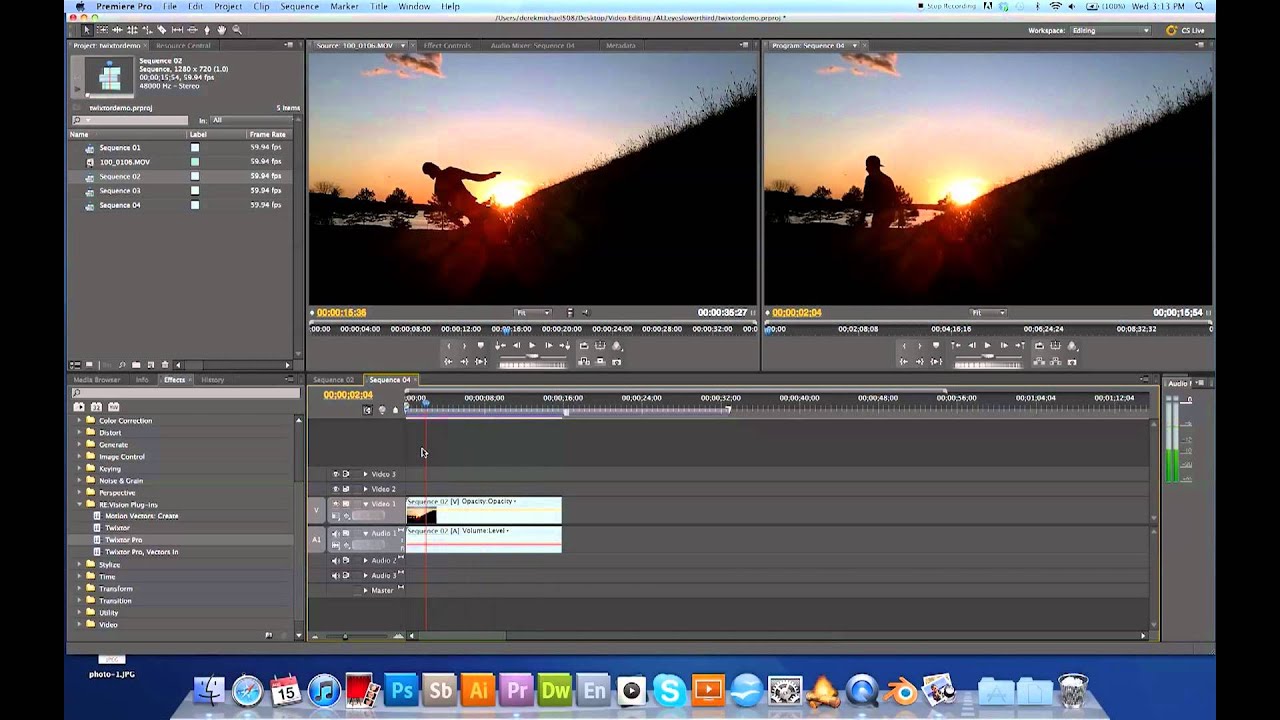Image resolution: width=1280 pixels, height=720 pixels.
Task: Switch to the Sequence 02 timeline tab
Action: (x=333, y=380)
